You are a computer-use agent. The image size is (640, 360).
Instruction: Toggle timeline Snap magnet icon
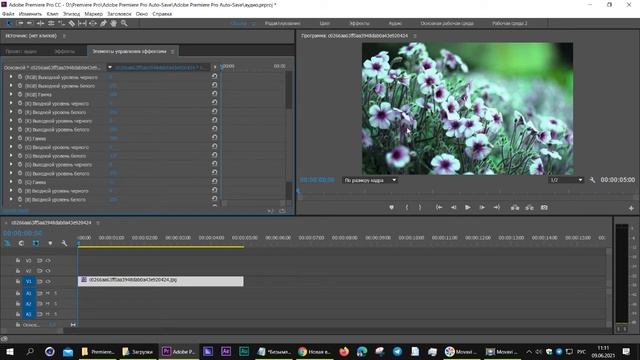pos(21,243)
